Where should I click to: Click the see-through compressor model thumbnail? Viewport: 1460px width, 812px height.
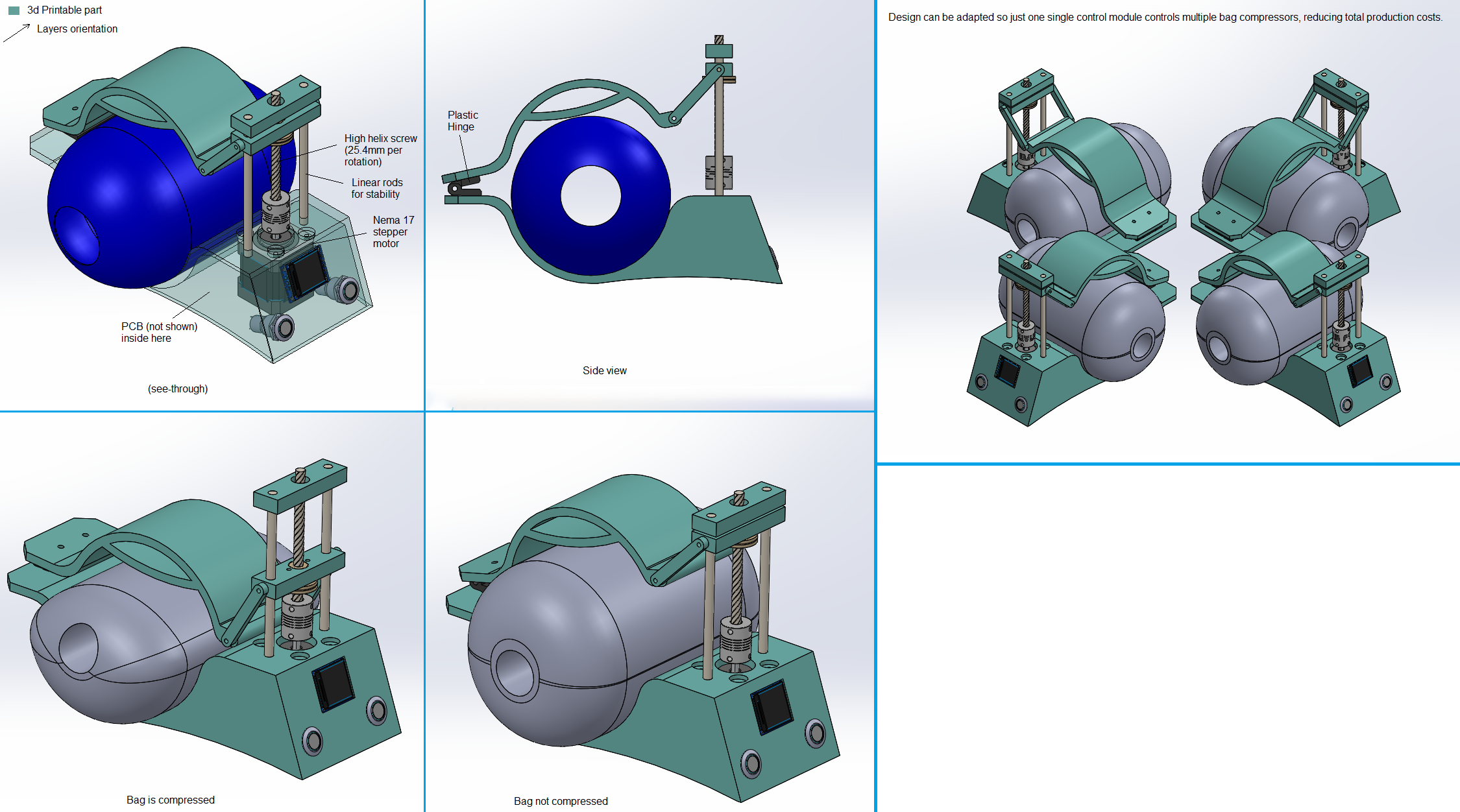pos(201,204)
